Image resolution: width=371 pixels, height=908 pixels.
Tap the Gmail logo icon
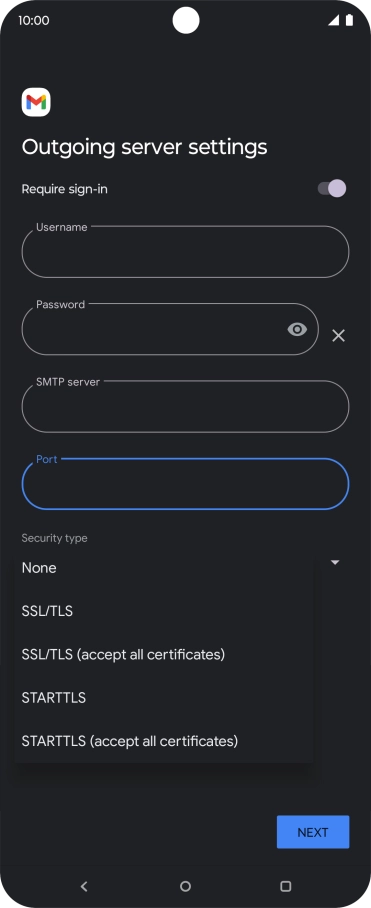click(x=36, y=102)
